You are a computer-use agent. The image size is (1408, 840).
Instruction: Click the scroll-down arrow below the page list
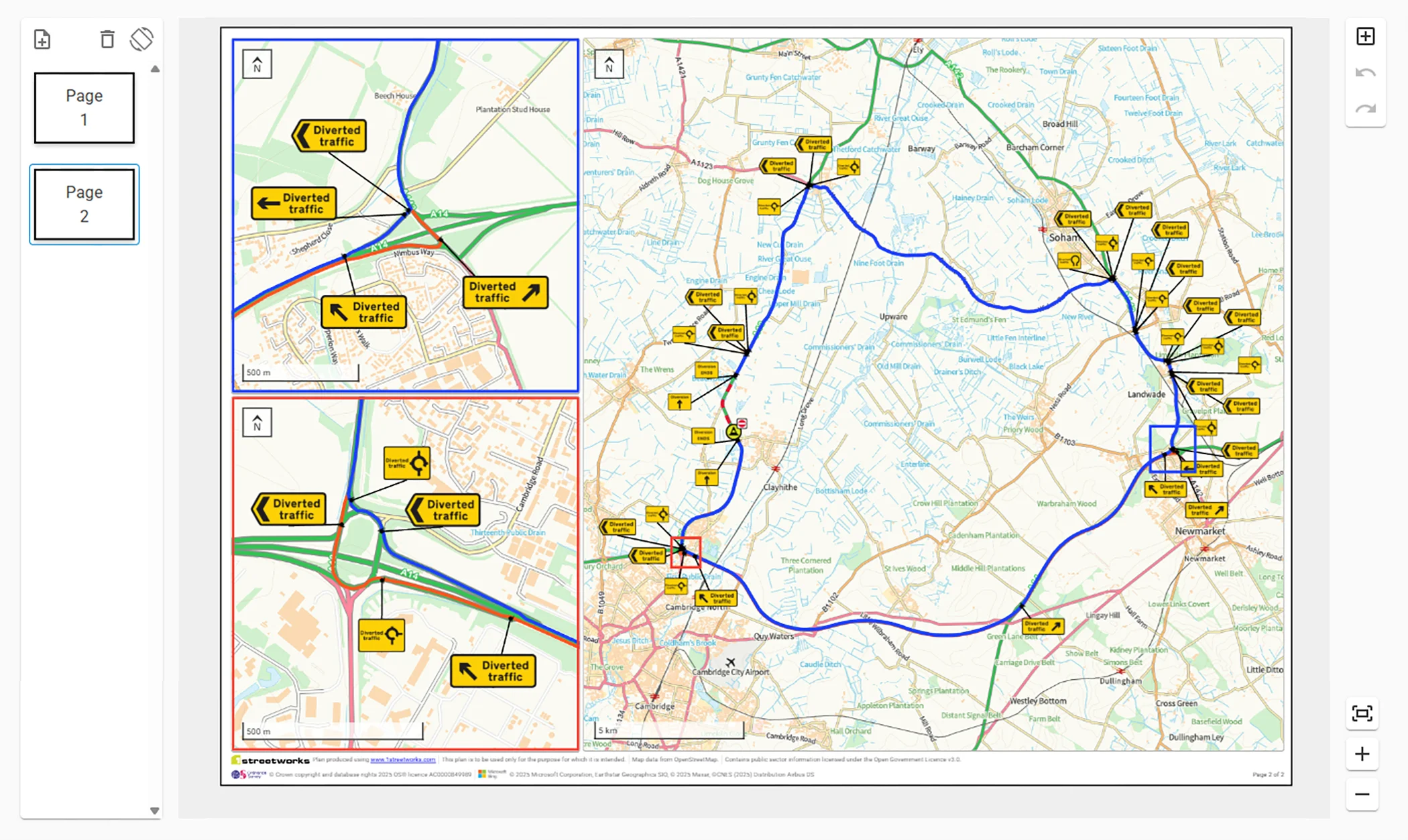click(x=156, y=812)
